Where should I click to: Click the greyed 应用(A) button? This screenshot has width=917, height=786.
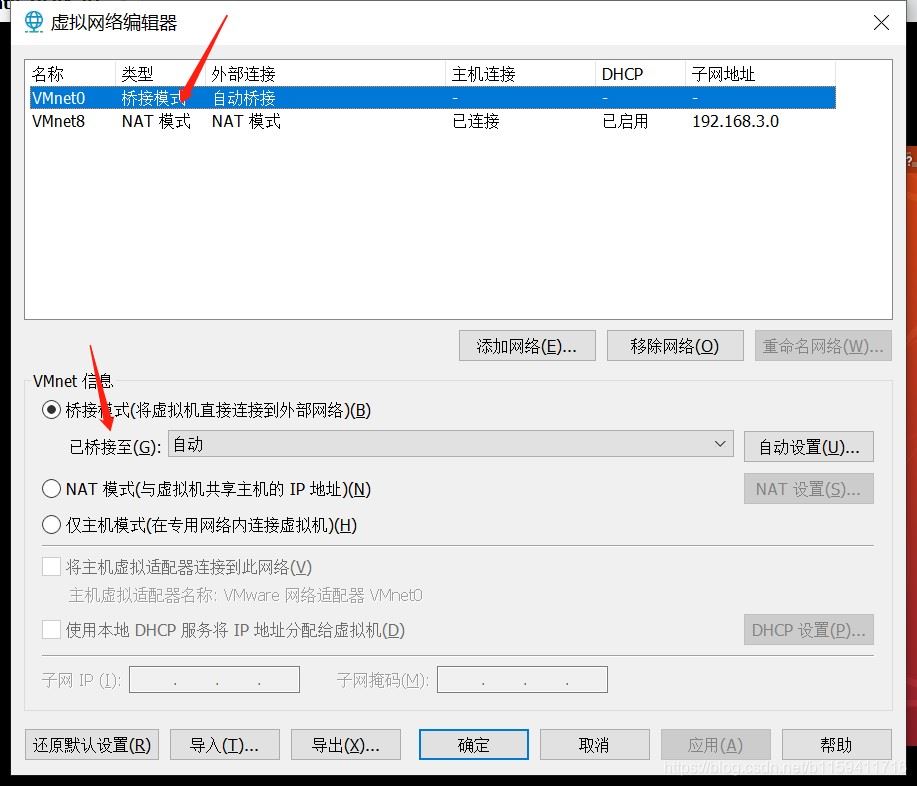click(716, 744)
